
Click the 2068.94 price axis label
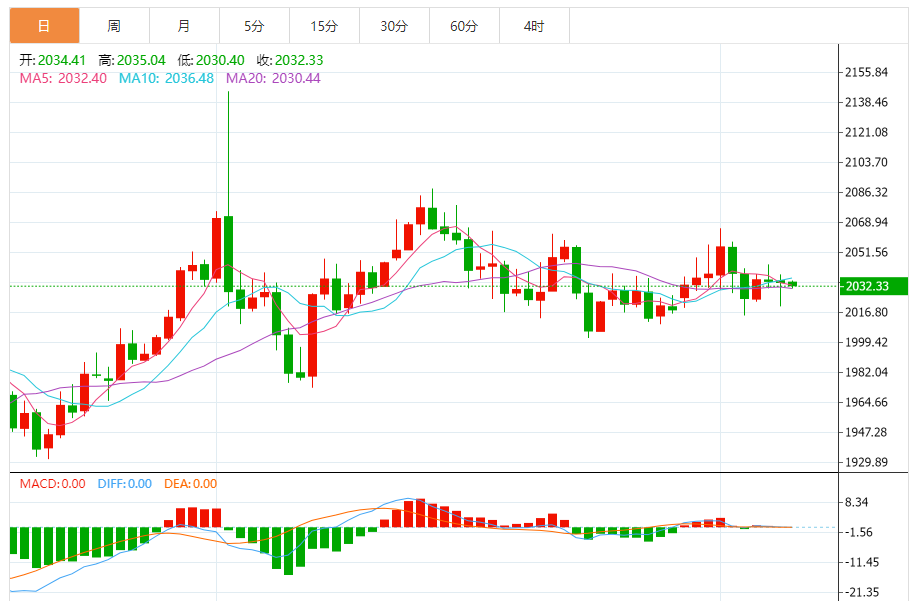866,222
